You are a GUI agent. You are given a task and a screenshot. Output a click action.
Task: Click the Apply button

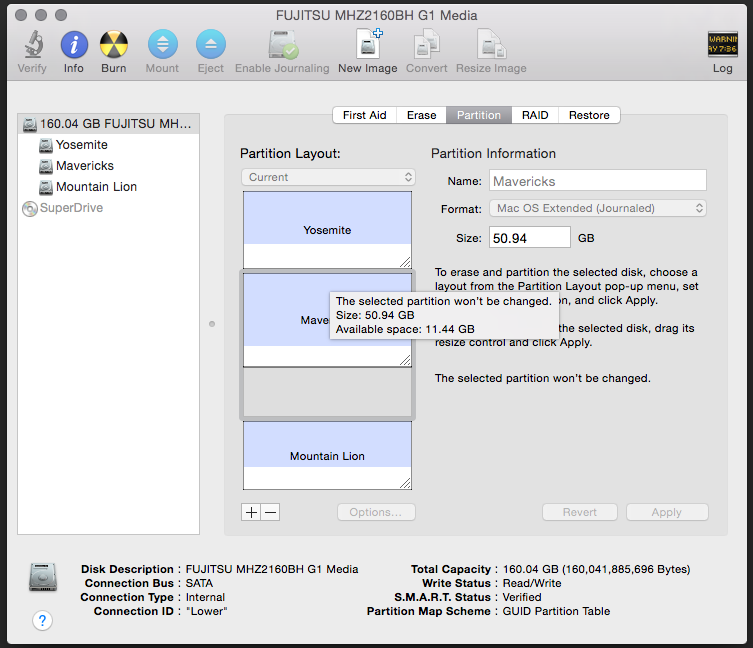point(667,513)
